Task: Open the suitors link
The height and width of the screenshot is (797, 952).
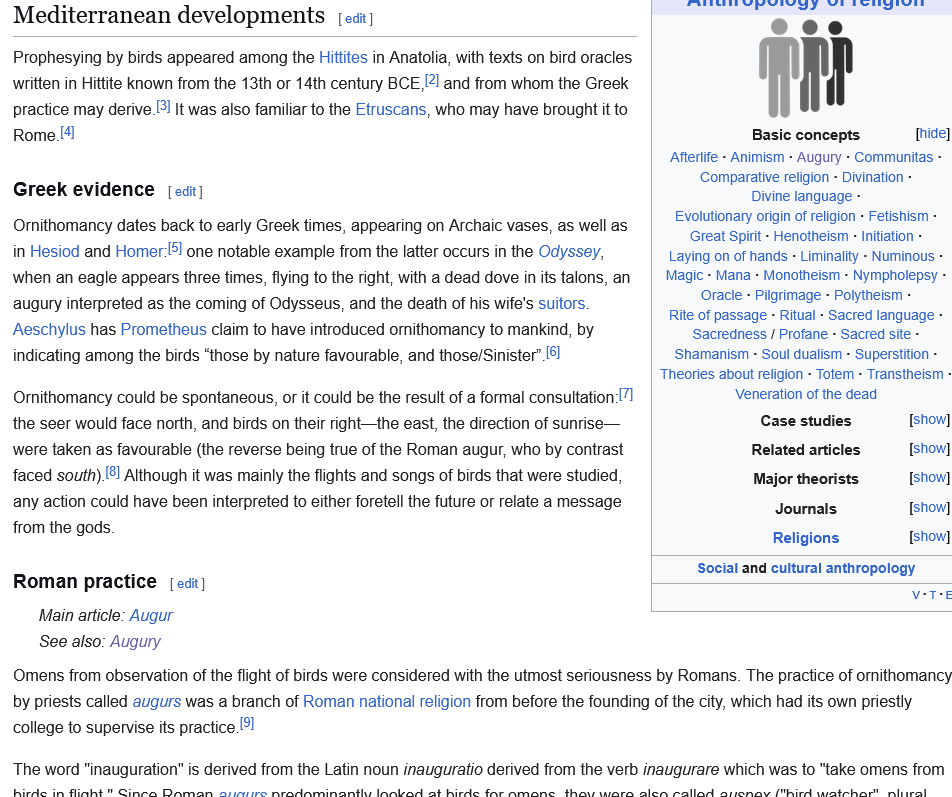Action: (x=562, y=304)
